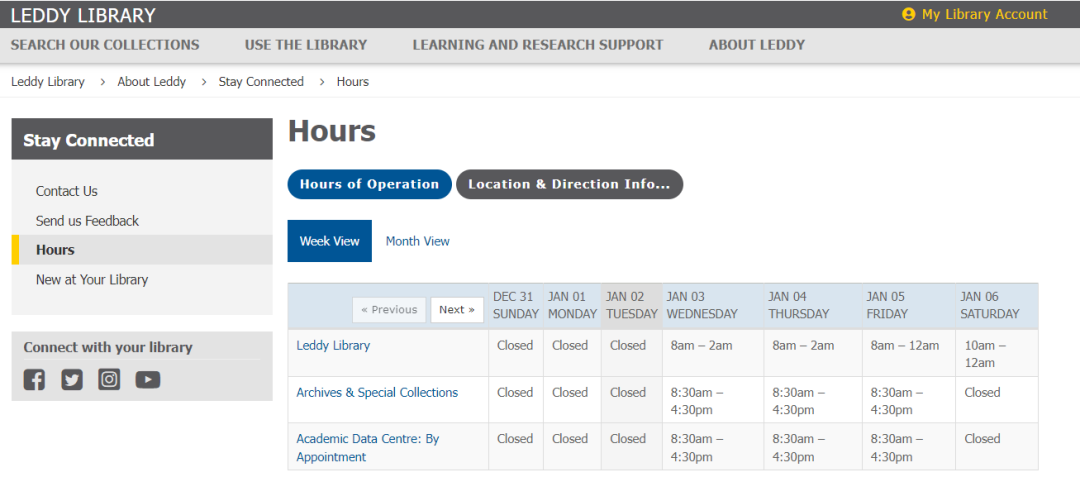
Task: Click Academic Data Centre Friday hours cell
Action: [x=908, y=446]
